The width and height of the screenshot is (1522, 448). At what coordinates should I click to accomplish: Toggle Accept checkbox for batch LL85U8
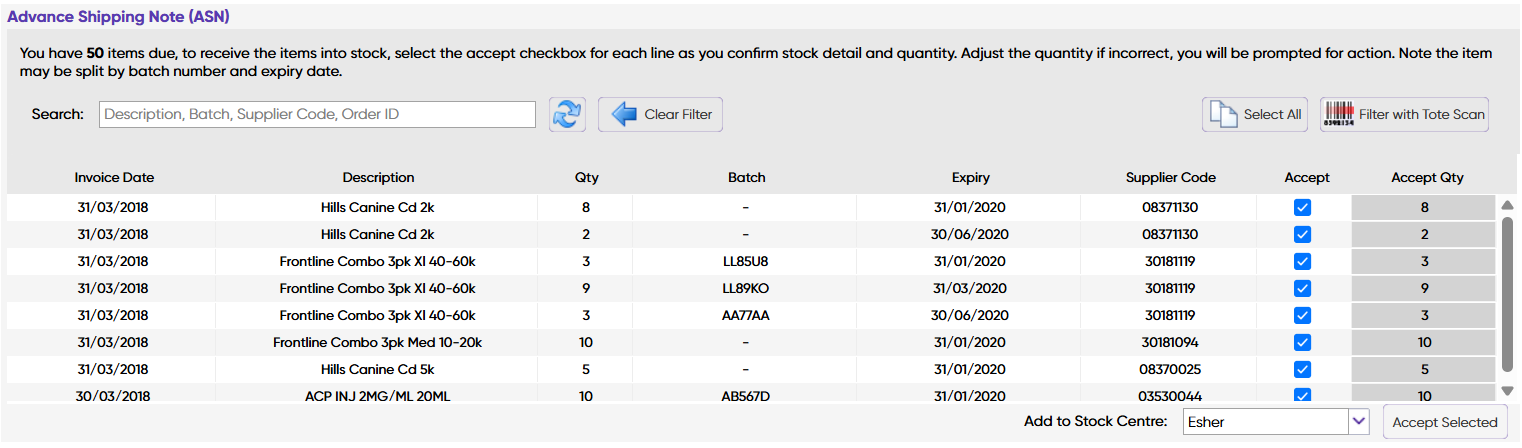coord(1302,262)
